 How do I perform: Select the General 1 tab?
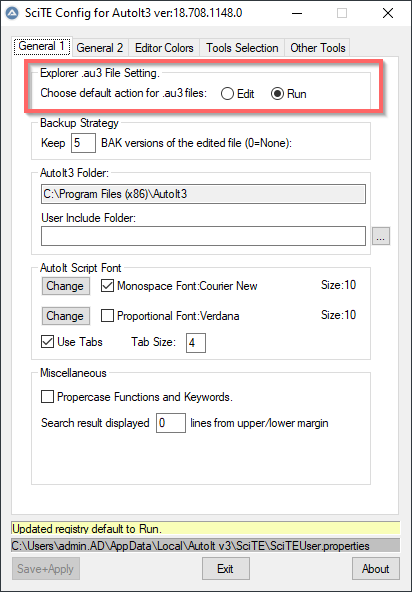[x=42, y=46]
